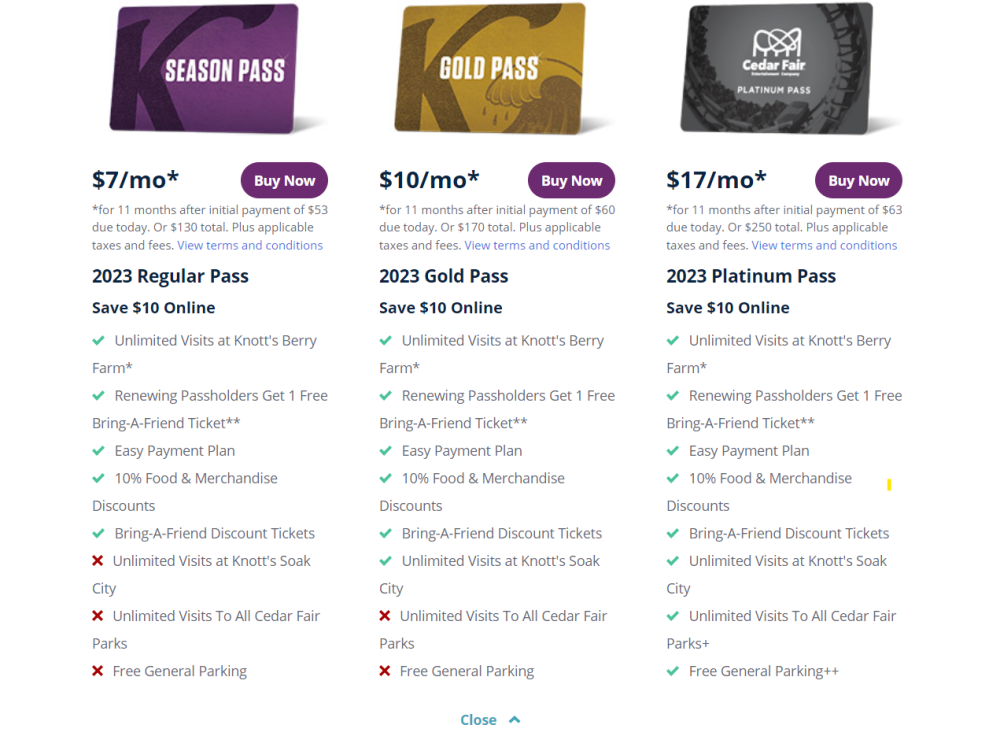Select the 2023 Platinum Pass heading

point(751,276)
